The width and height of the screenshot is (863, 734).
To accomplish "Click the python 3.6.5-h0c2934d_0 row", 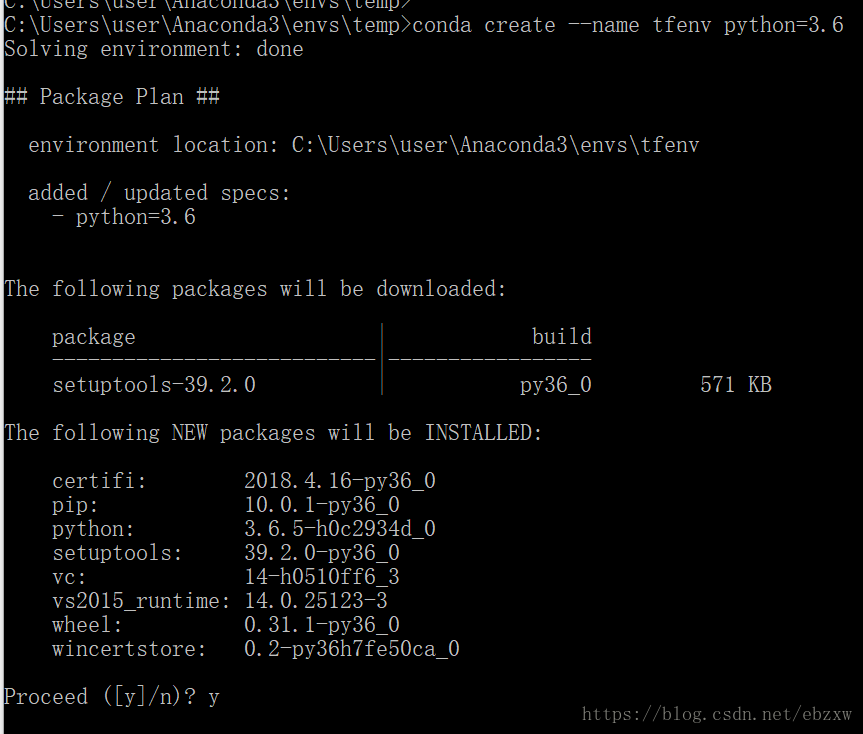I will pos(244,529).
